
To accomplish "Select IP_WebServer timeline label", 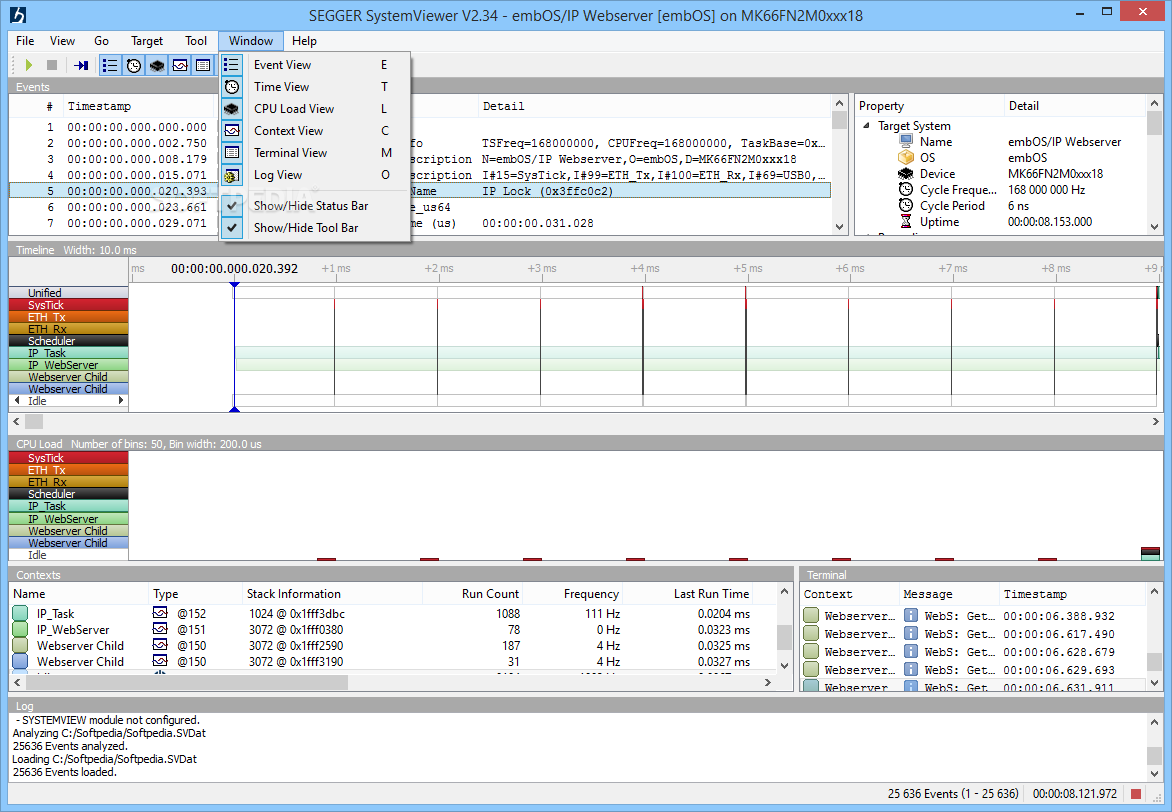I will (x=69, y=365).
